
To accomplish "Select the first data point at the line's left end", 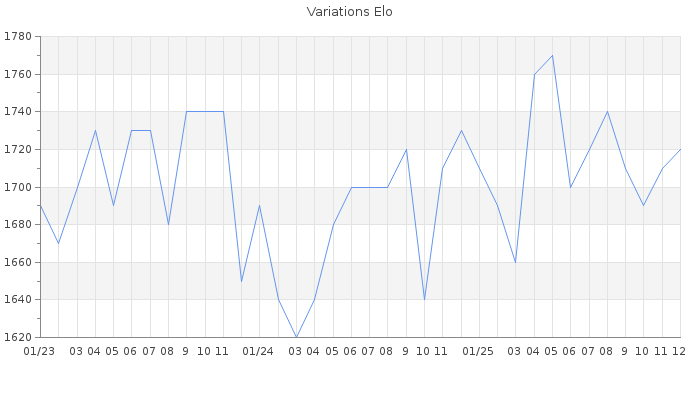I will tap(40, 206).
